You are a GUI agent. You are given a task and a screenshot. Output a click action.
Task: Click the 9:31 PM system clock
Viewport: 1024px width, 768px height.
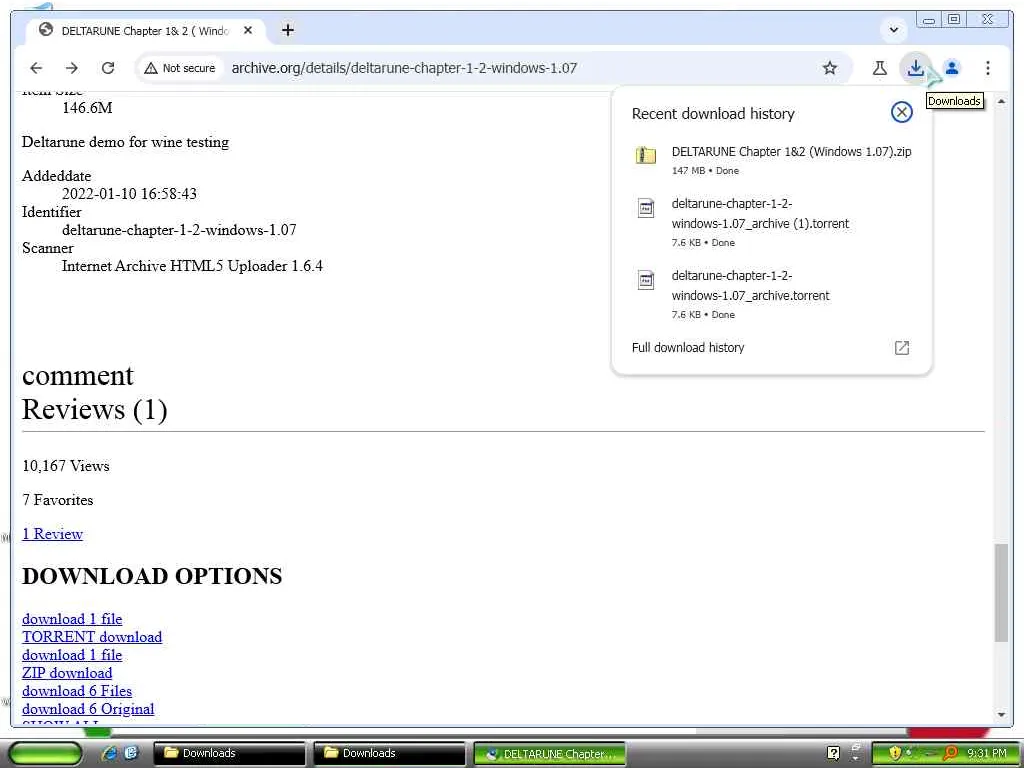[986, 753]
